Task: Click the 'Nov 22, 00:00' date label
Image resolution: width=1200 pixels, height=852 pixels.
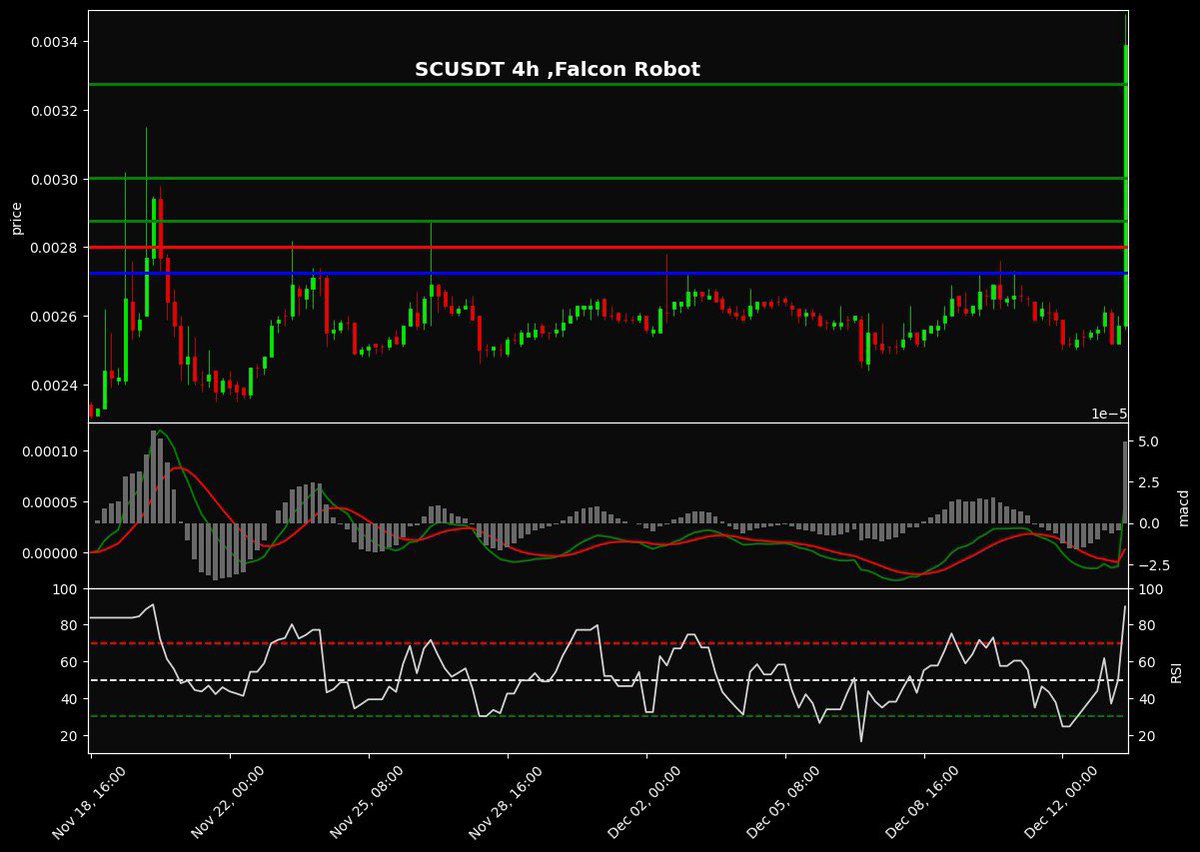Action: tap(227, 802)
